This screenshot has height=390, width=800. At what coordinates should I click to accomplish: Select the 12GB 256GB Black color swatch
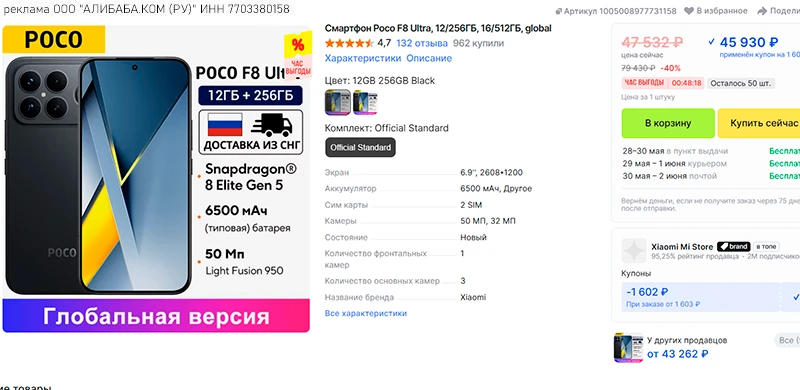(338, 102)
